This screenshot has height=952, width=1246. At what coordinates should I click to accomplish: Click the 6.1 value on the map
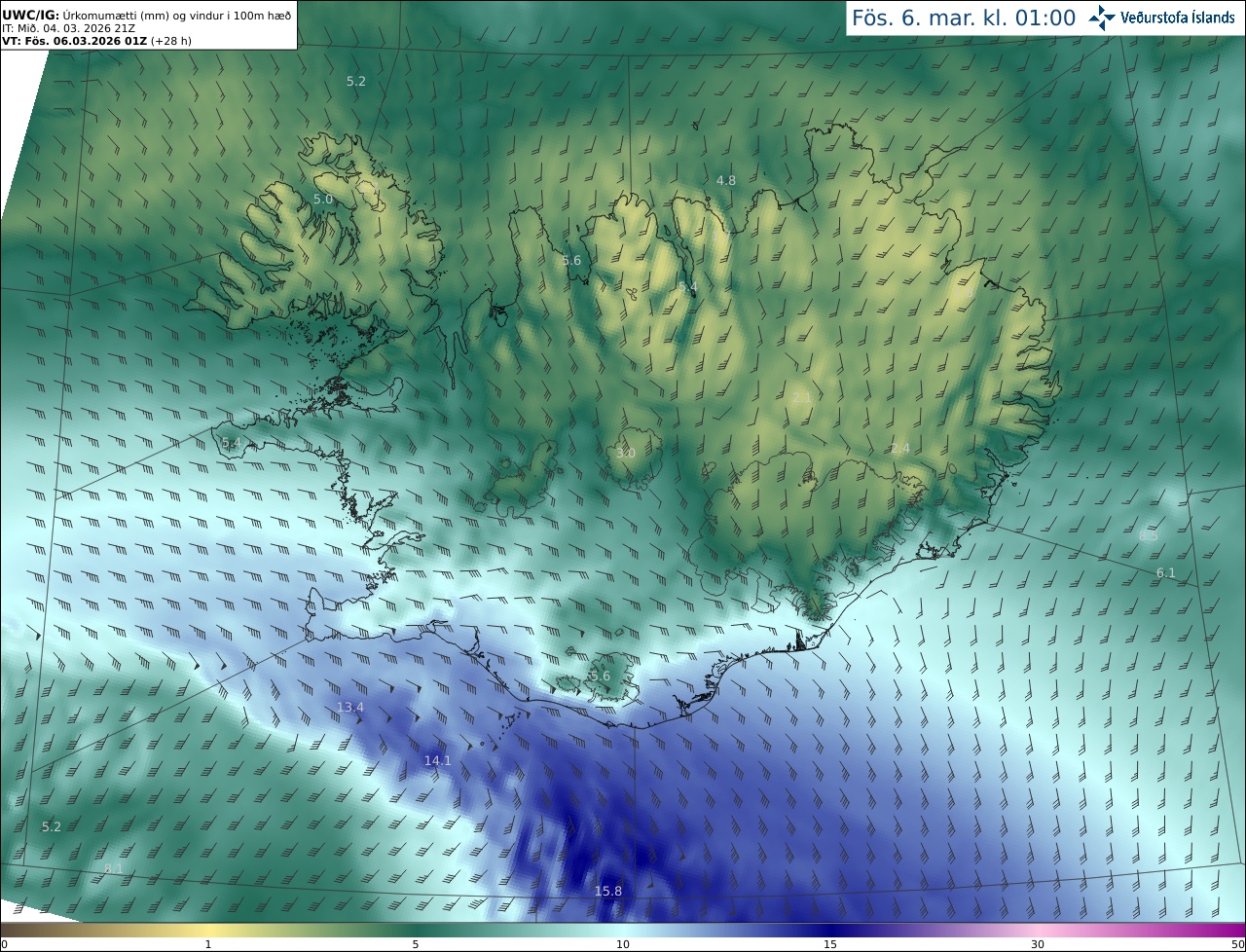point(1166,572)
